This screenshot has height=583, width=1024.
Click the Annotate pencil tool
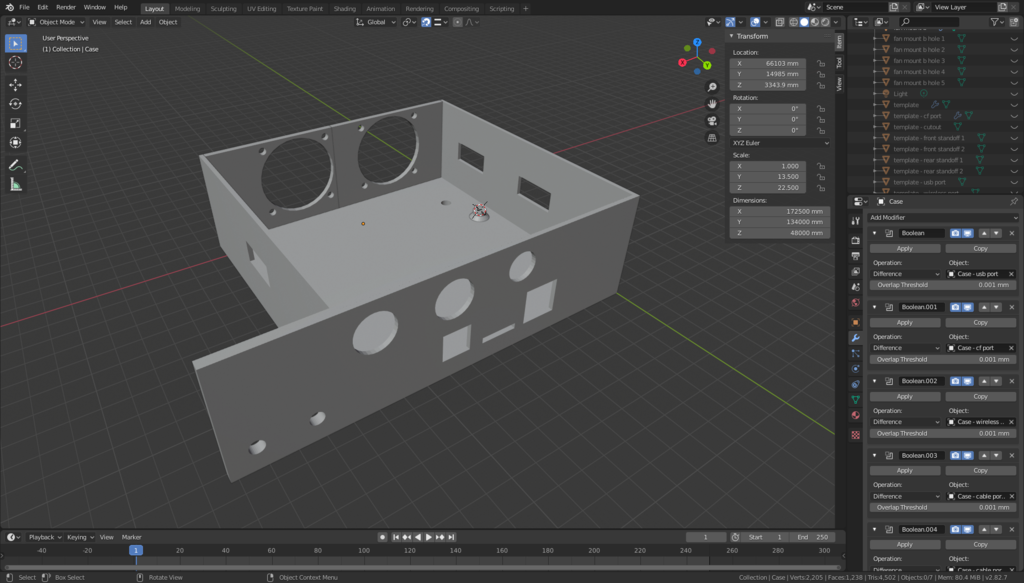(x=16, y=165)
